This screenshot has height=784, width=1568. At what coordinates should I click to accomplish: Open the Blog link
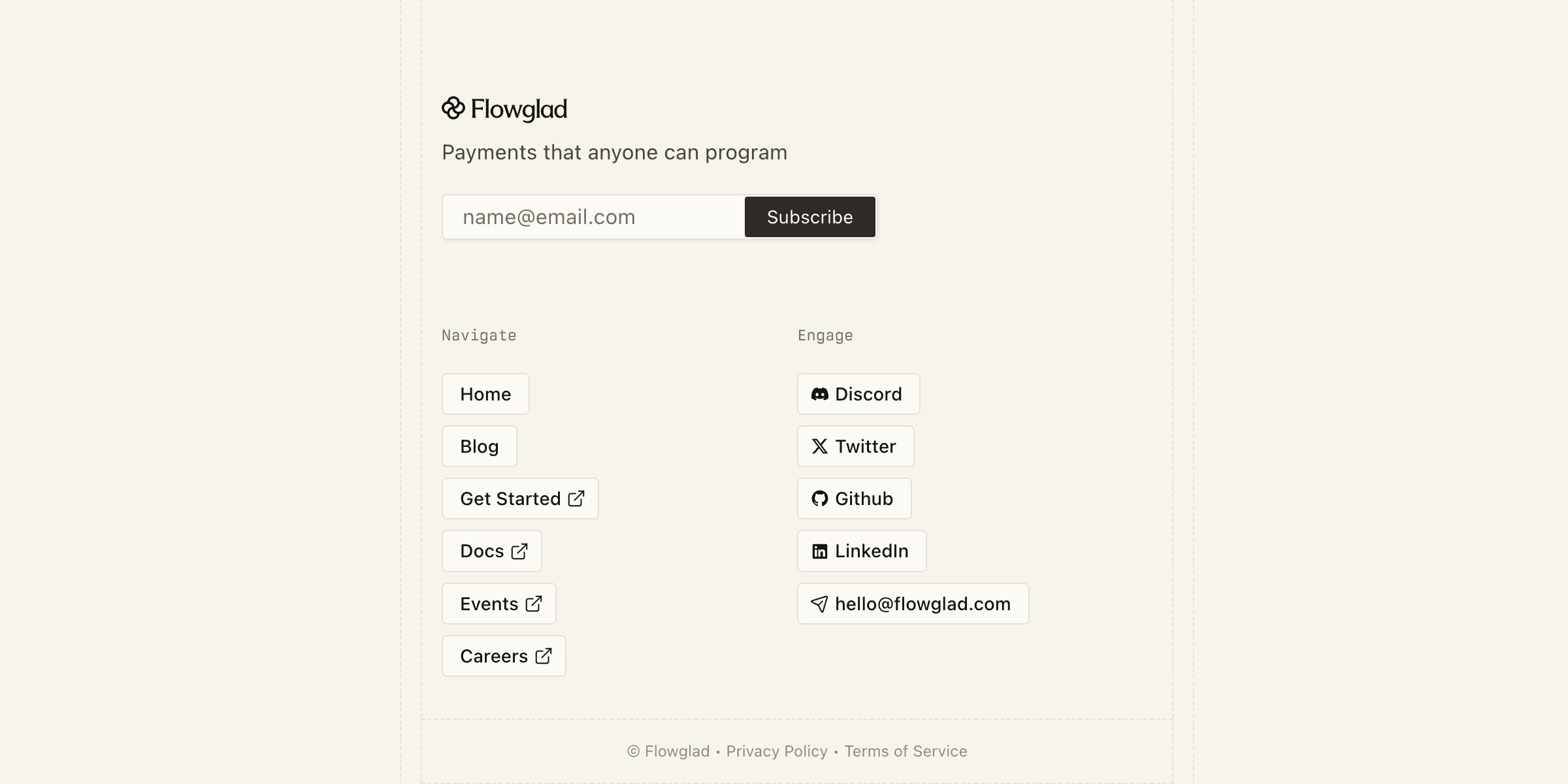[479, 446]
